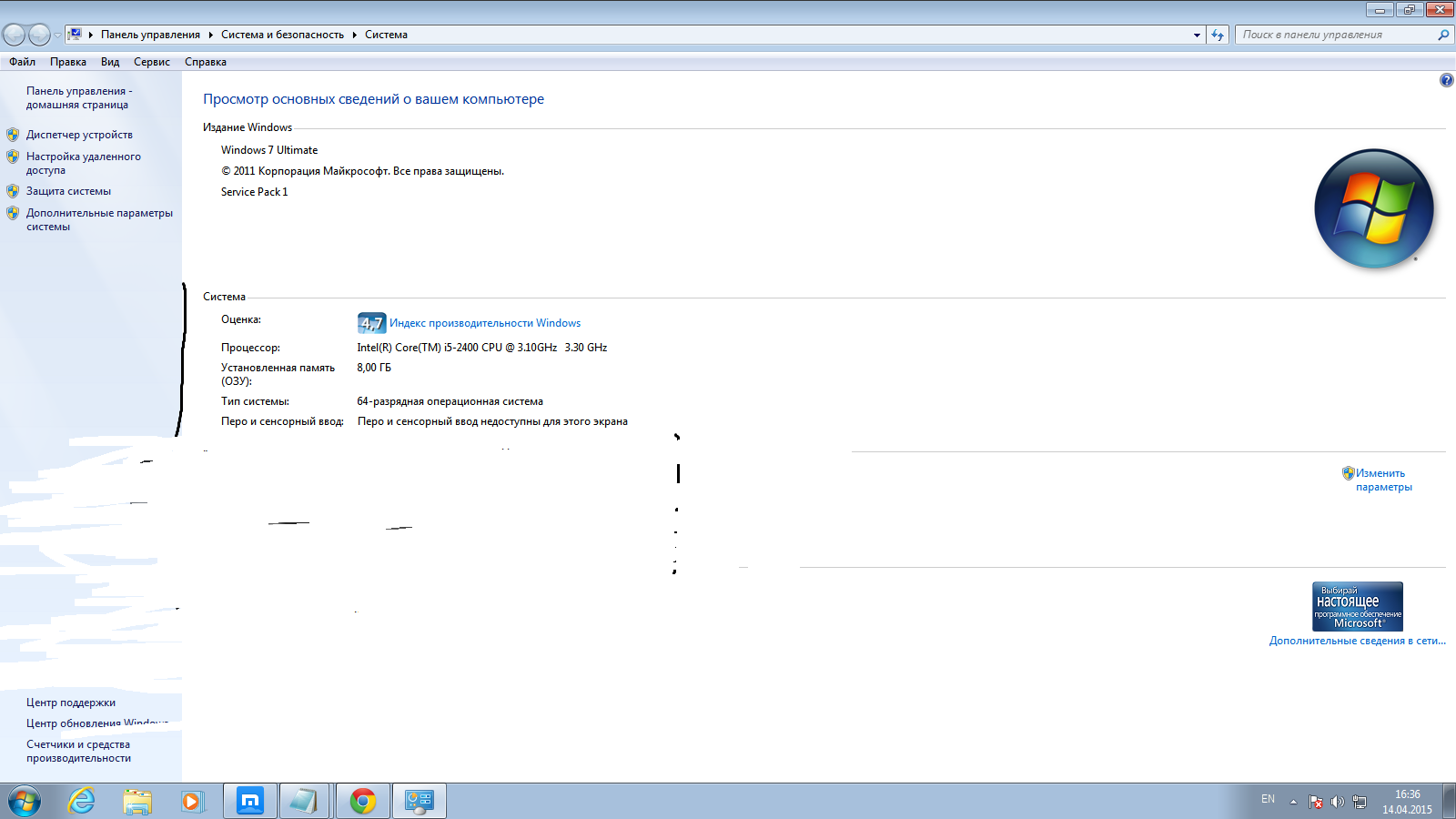Focus the 'Поиск в панели управления' search field
The width and height of the screenshot is (1456, 819).
[x=1336, y=35]
